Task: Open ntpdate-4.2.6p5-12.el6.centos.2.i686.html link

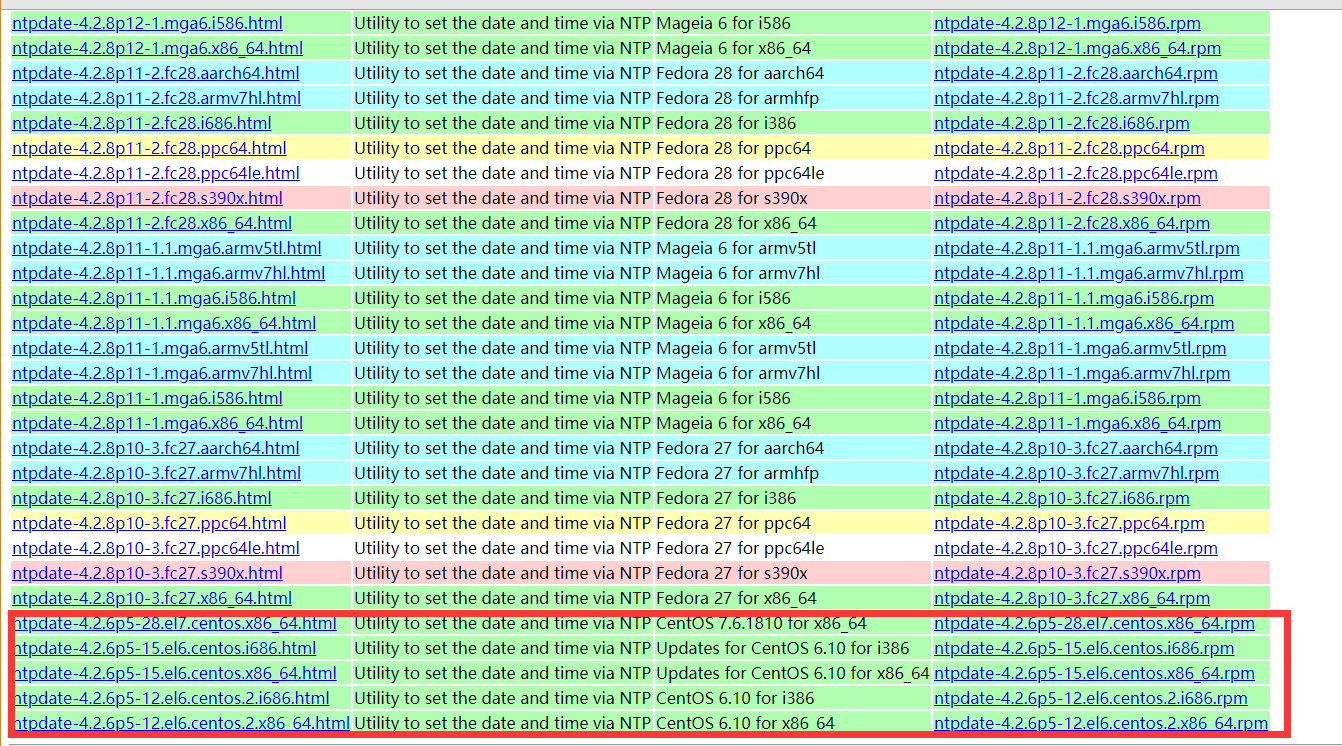Action: (x=172, y=698)
